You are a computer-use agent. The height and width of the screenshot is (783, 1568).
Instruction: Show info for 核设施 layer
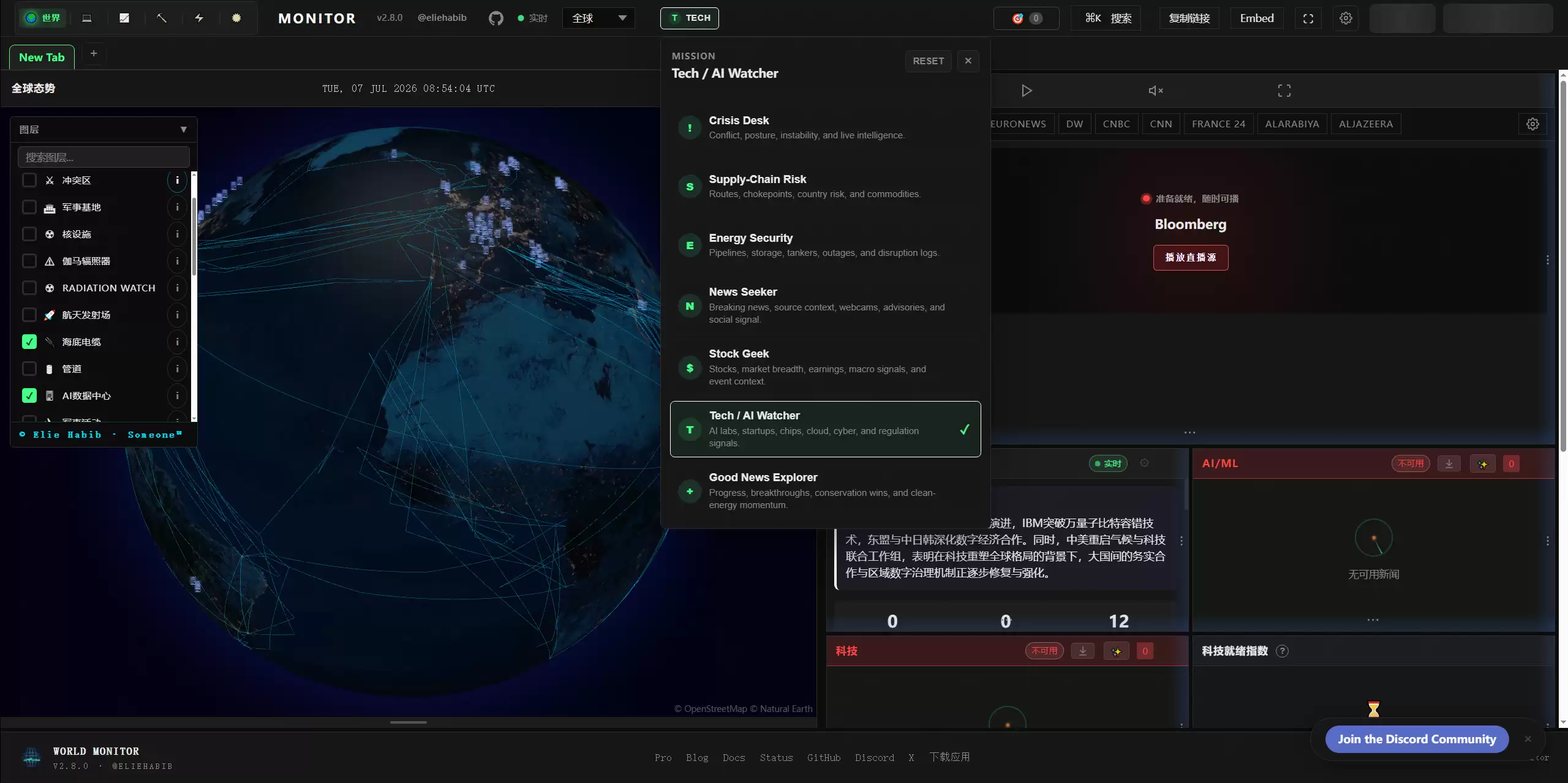[x=177, y=234]
